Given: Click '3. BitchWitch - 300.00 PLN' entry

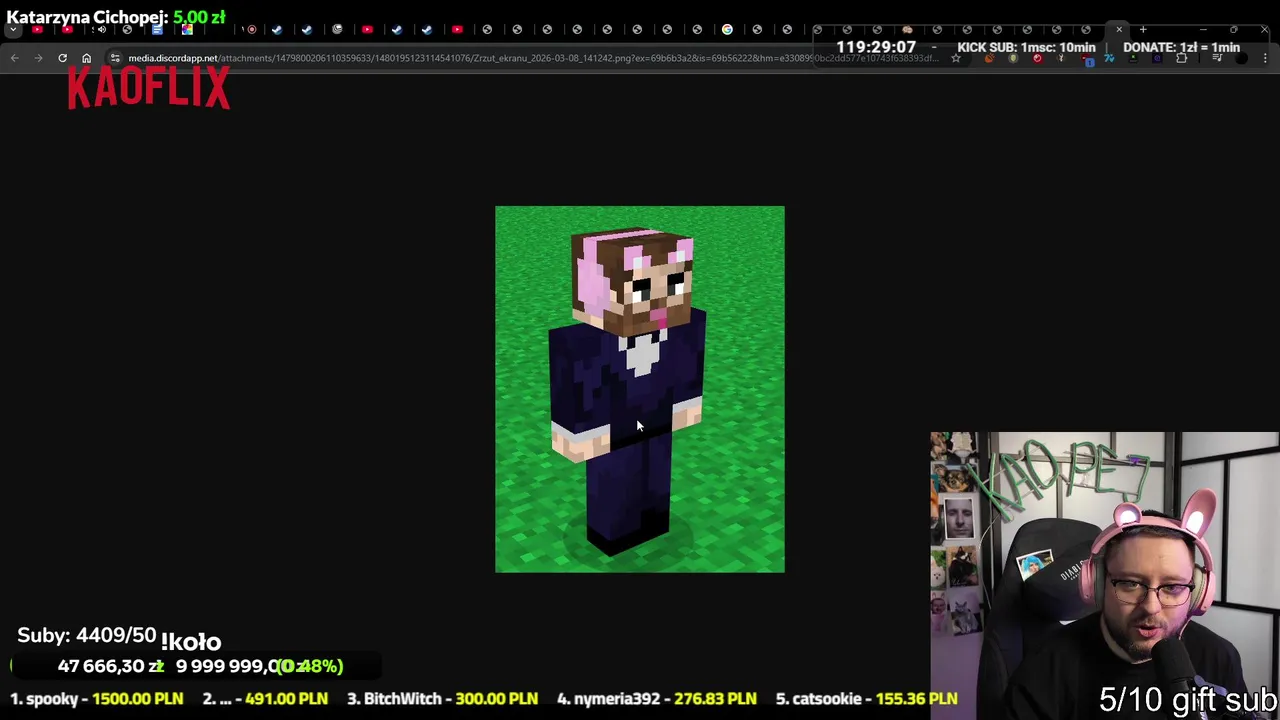Looking at the screenshot, I should point(442,699).
